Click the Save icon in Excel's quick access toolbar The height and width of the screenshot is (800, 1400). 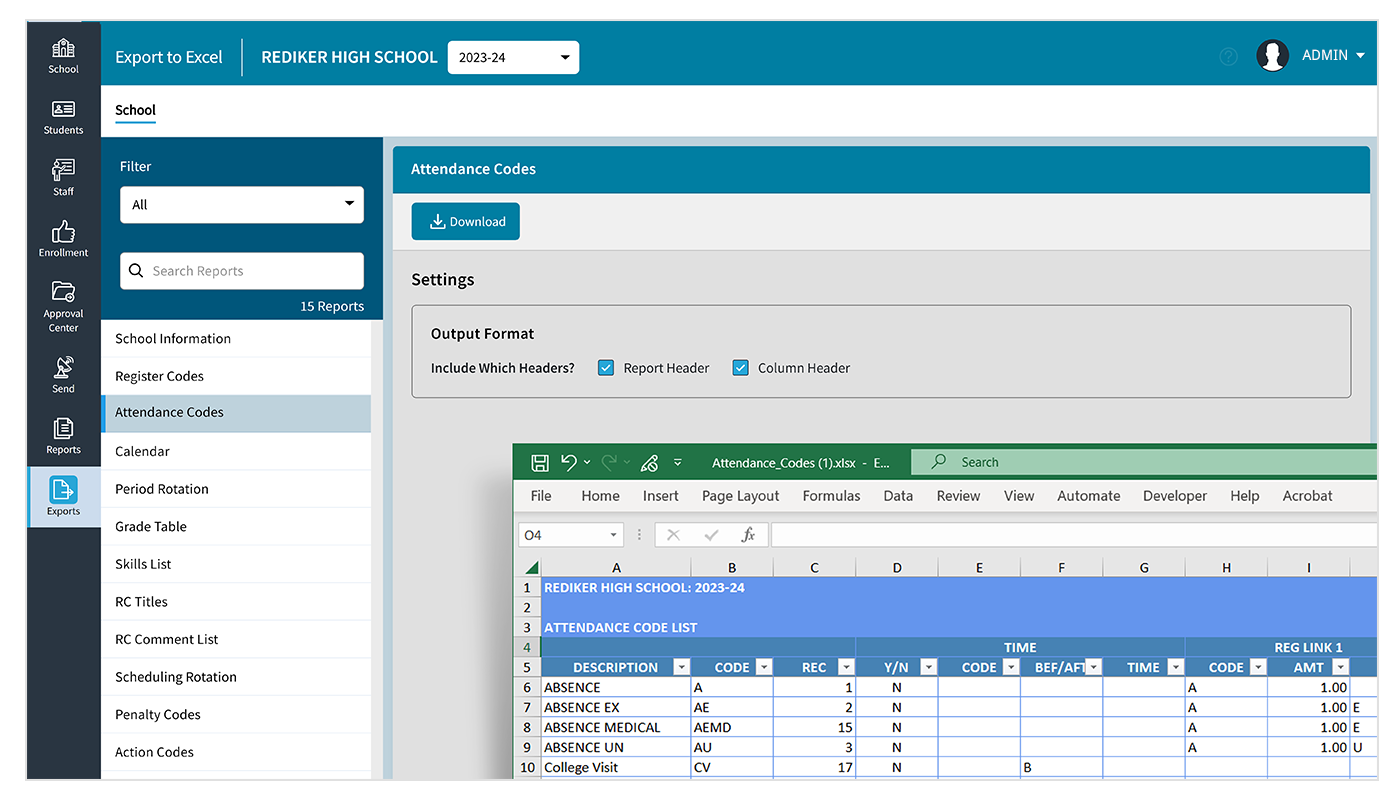(x=539, y=462)
